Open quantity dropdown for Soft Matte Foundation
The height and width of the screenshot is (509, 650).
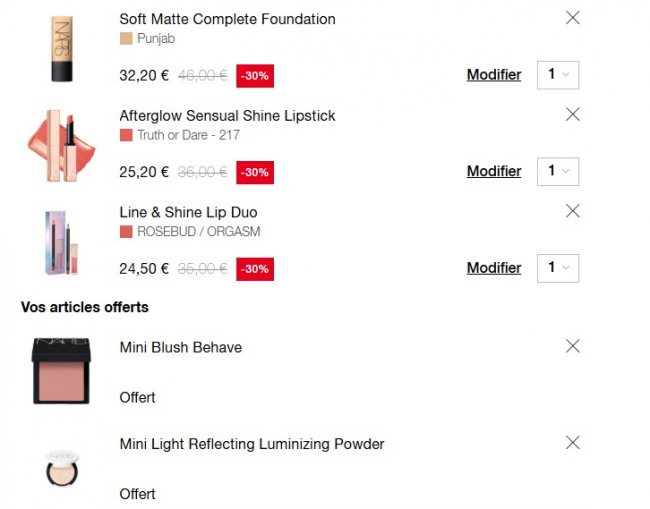click(x=558, y=75)
